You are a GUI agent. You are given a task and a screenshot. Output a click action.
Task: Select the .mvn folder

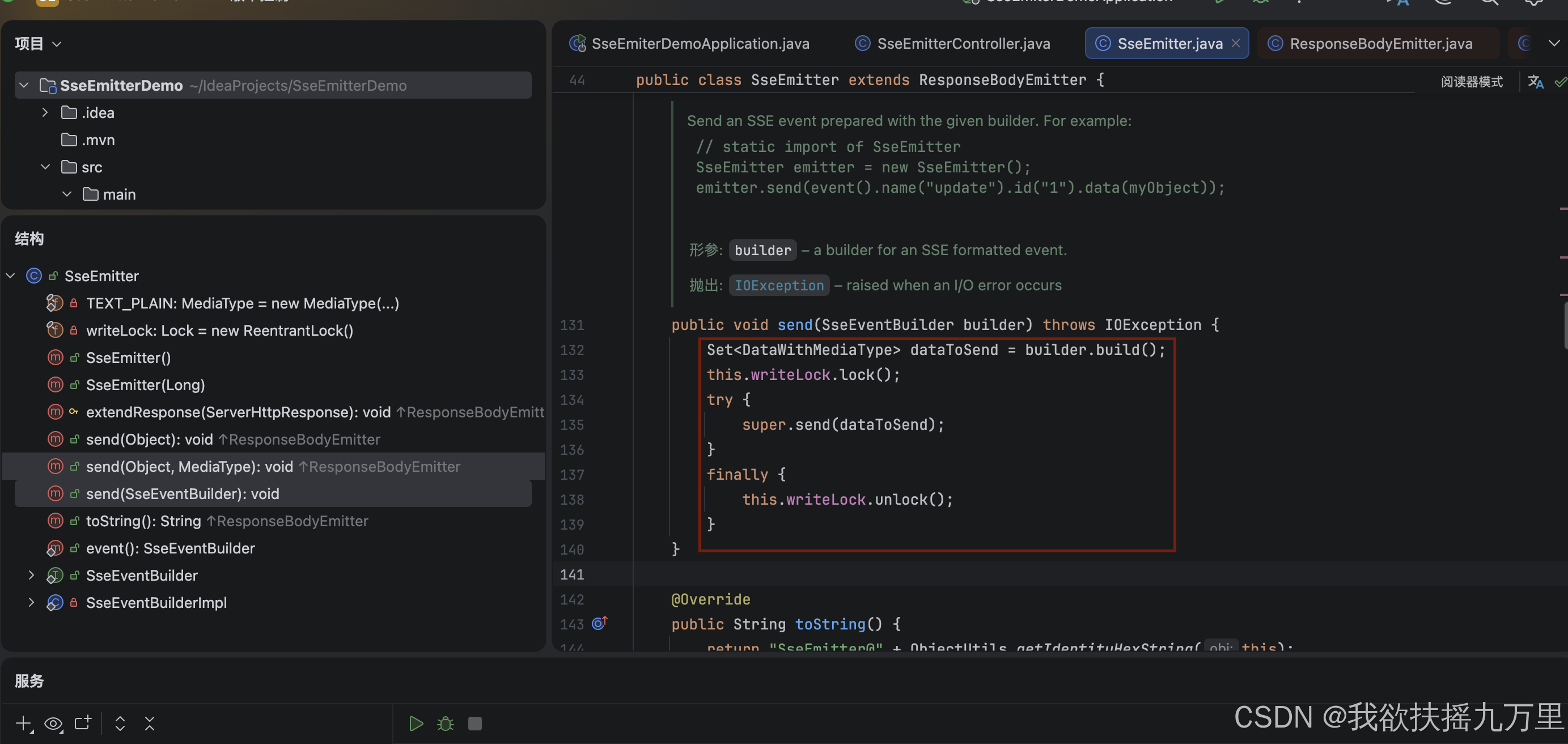click(88, 140)
